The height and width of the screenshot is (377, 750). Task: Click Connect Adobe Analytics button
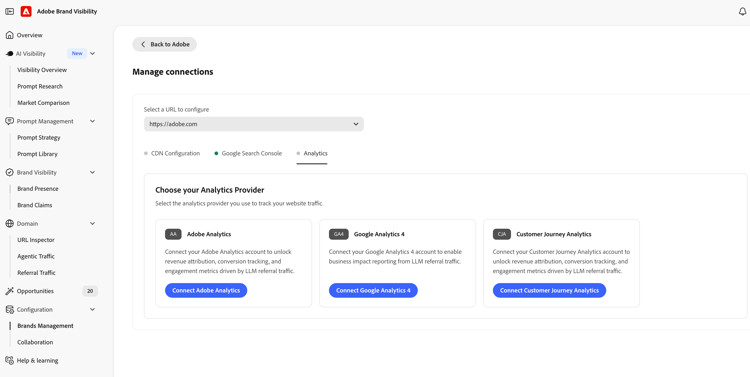coord(206,290)
